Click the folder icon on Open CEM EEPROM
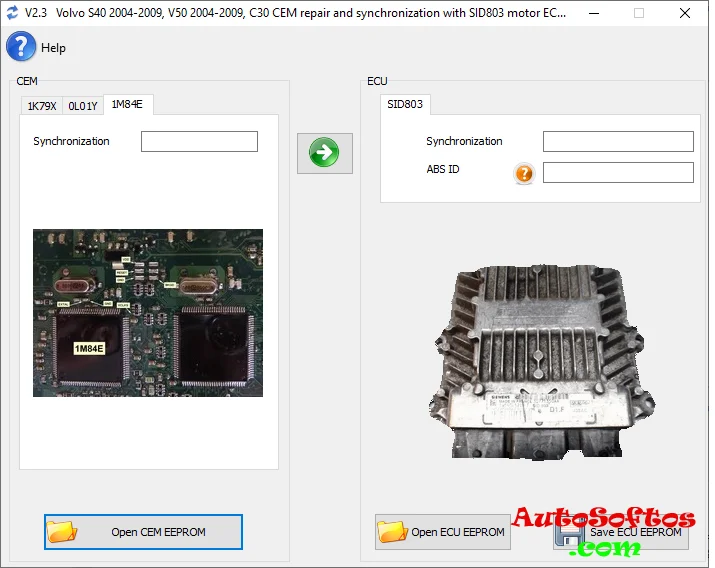This screenshot has height=568, width=715. (x=62, y=532)
